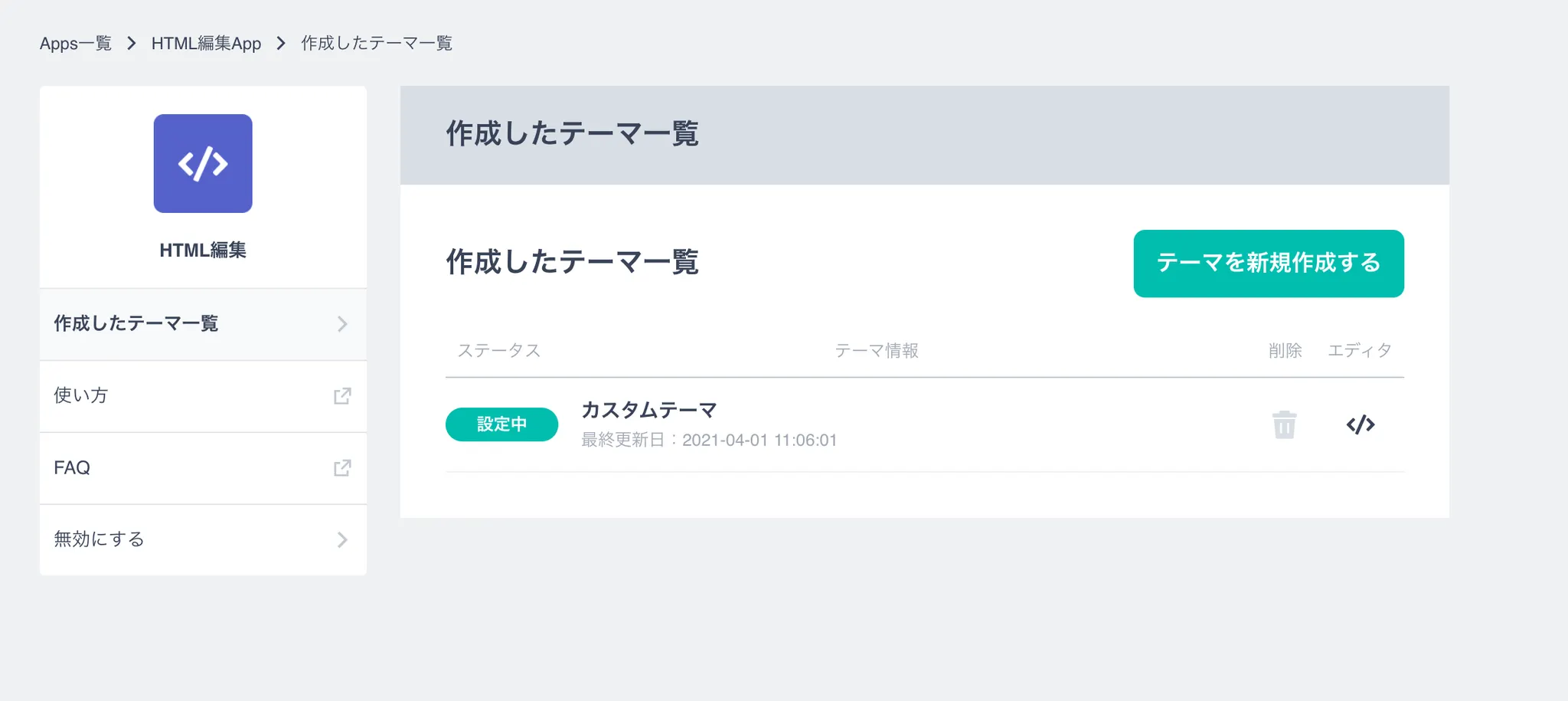Click the 設定中 status badge
This screenshot has height=701, width=1568.
501,424
